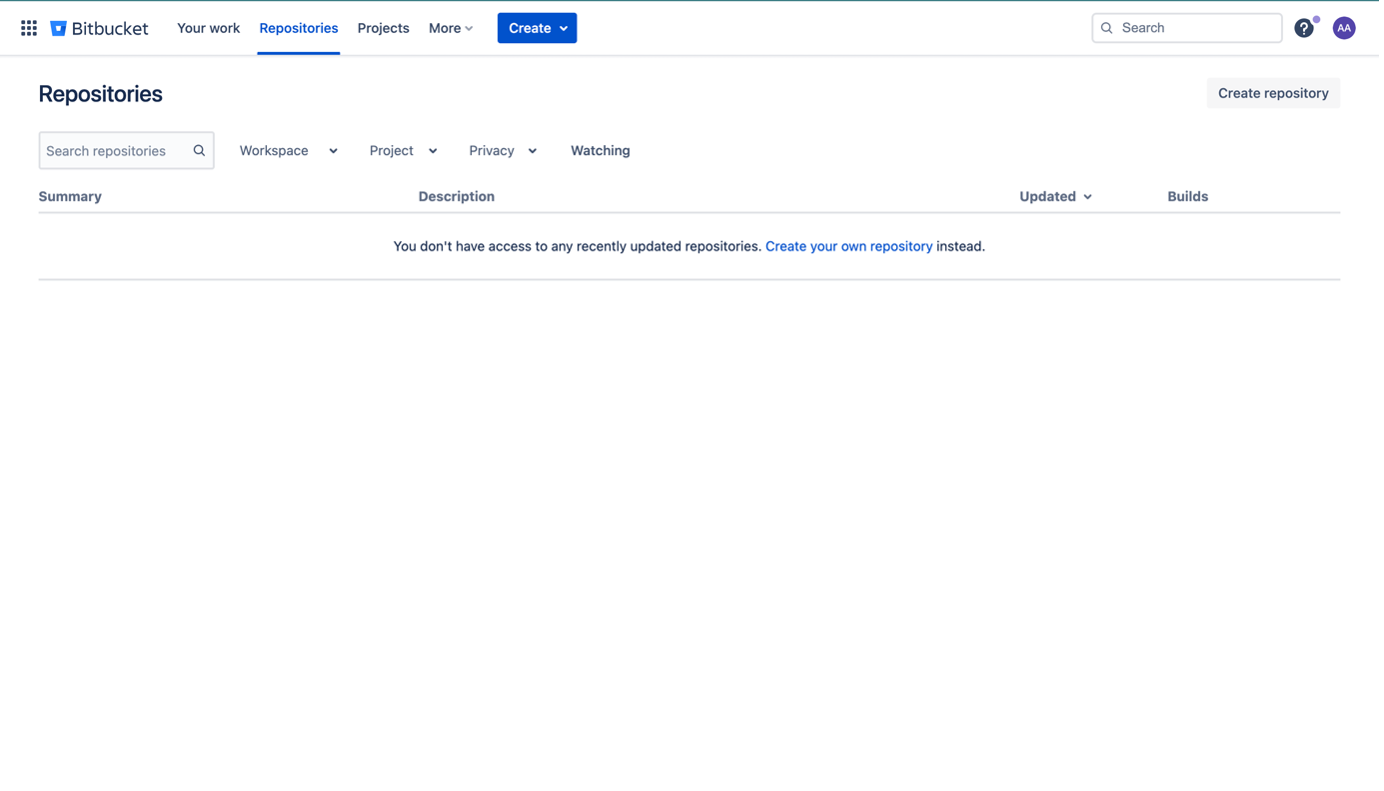Open the Projects tab
Image resolution: width=1384 pixels, height=791 pixels.
click(383, 28)
